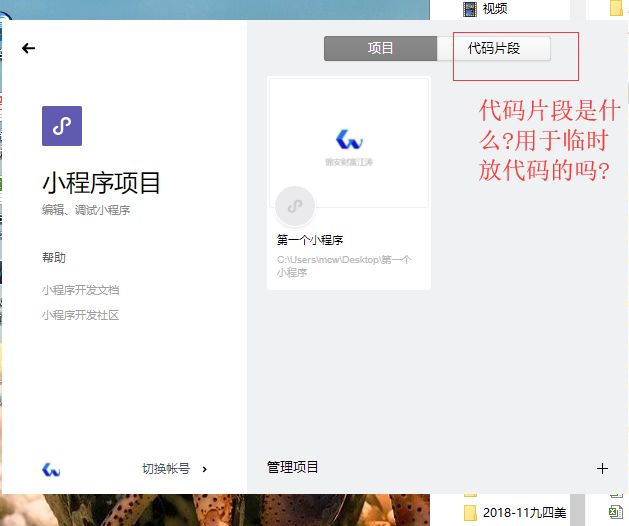Click 管理项目 to manage projects
The image size is (629, 526).
pyautogui.click(x=292, y=467)
